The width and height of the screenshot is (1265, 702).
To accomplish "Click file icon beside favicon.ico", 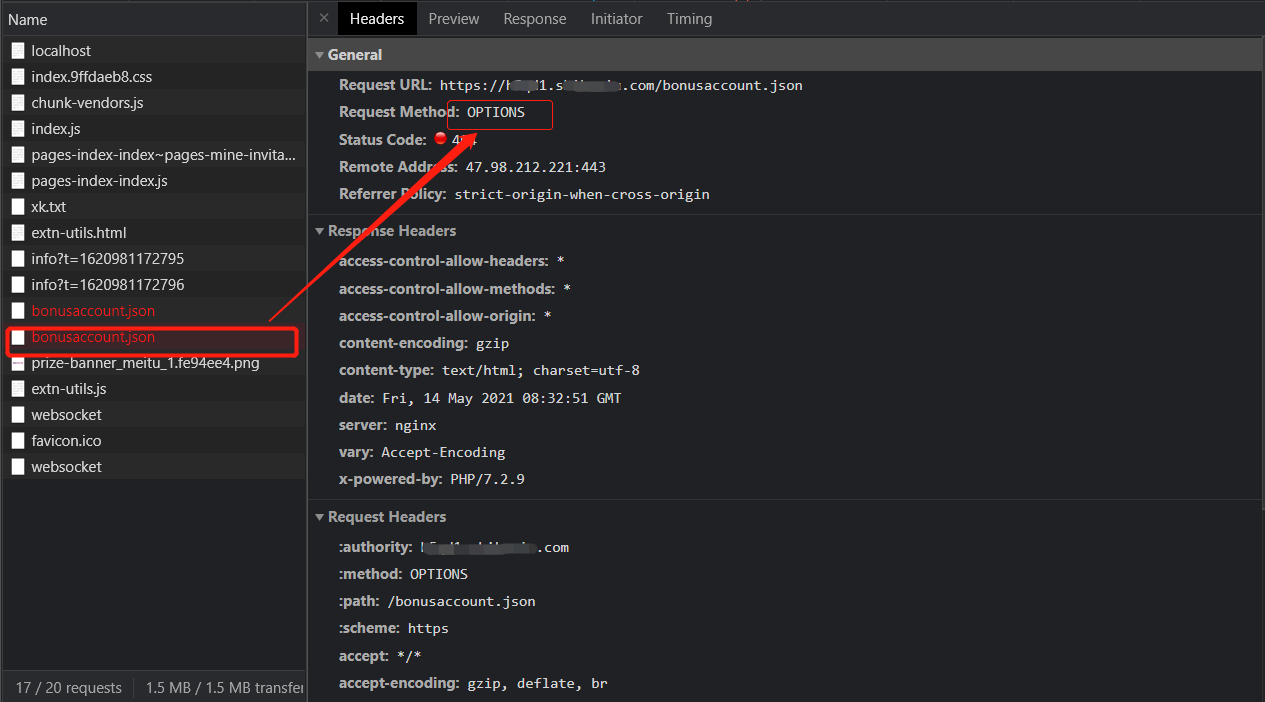I will 18,441.
